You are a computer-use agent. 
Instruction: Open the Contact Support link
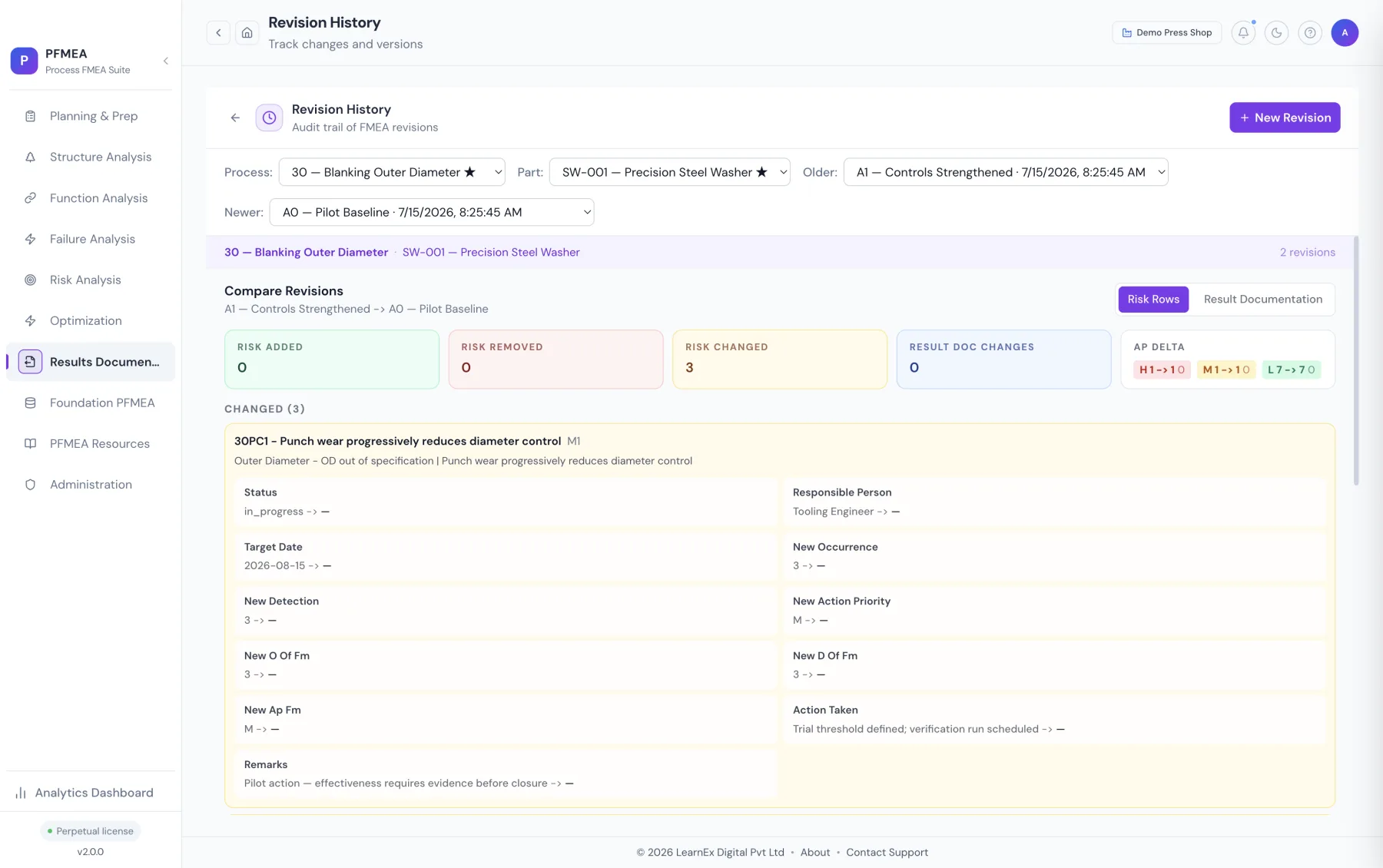887,853
